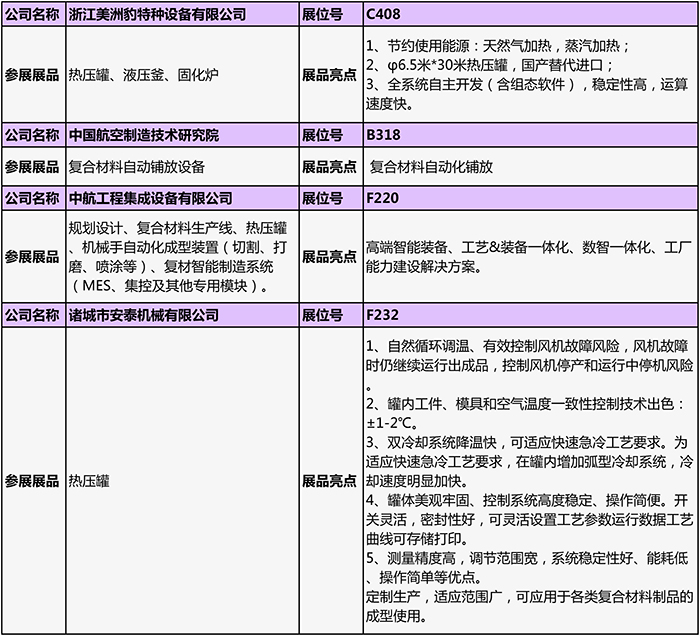700x636 pixels.
Task: Click 展位号 label beside F232
Action: (x=322, y=315)
